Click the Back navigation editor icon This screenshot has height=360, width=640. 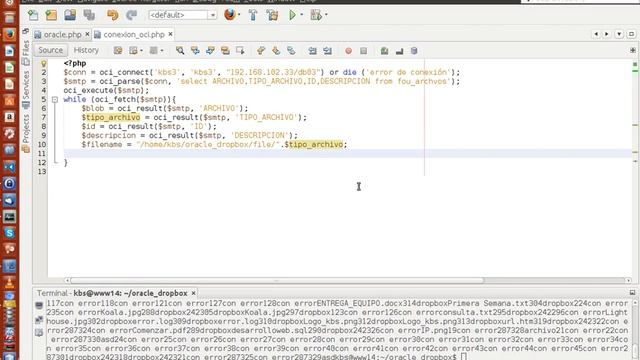click(x=133, y=51)
